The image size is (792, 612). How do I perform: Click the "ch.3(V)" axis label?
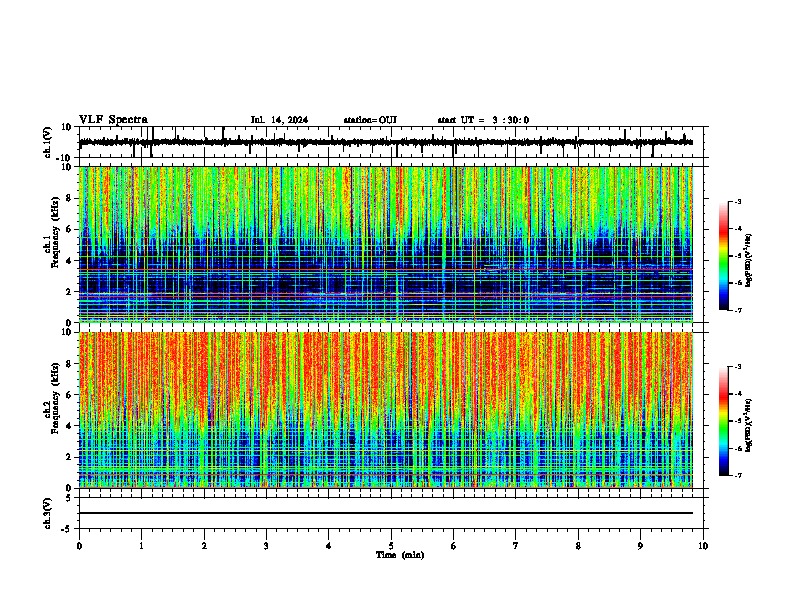(x=48, y=513)
